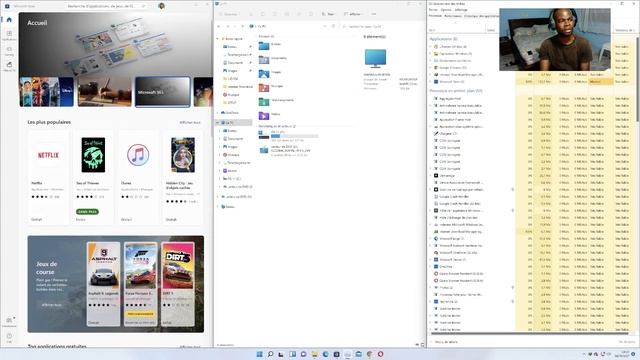
Task: Click the Delete icon in Explorer toolbar
Action: [311, 14]
